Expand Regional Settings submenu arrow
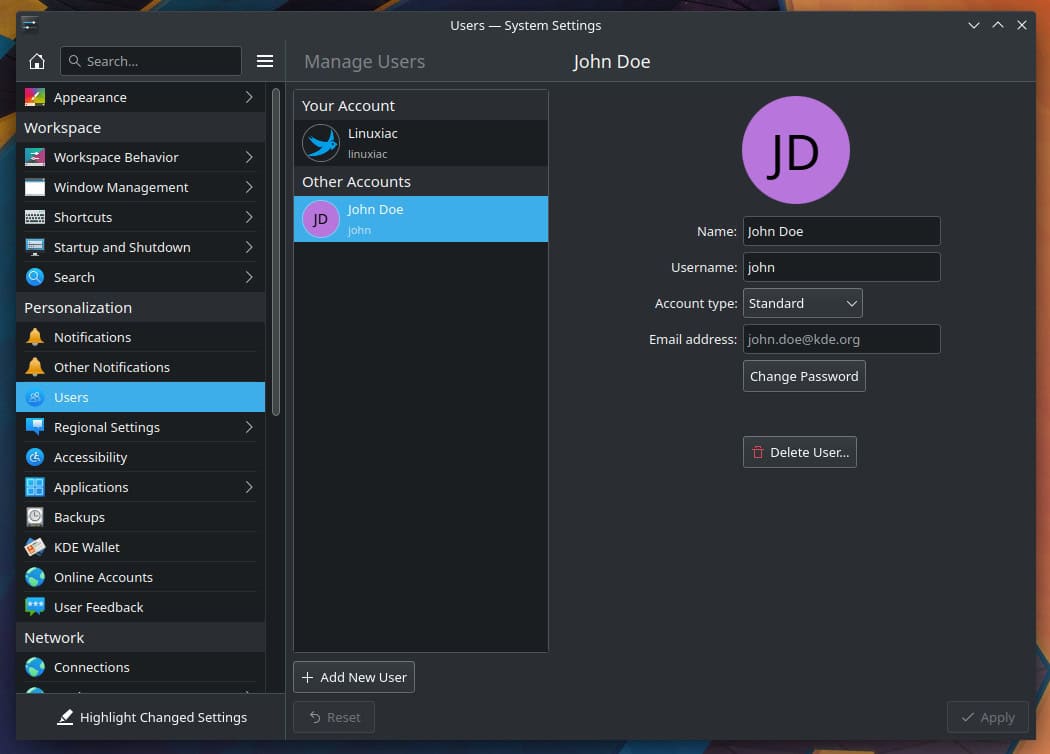 tap(249, 427)
